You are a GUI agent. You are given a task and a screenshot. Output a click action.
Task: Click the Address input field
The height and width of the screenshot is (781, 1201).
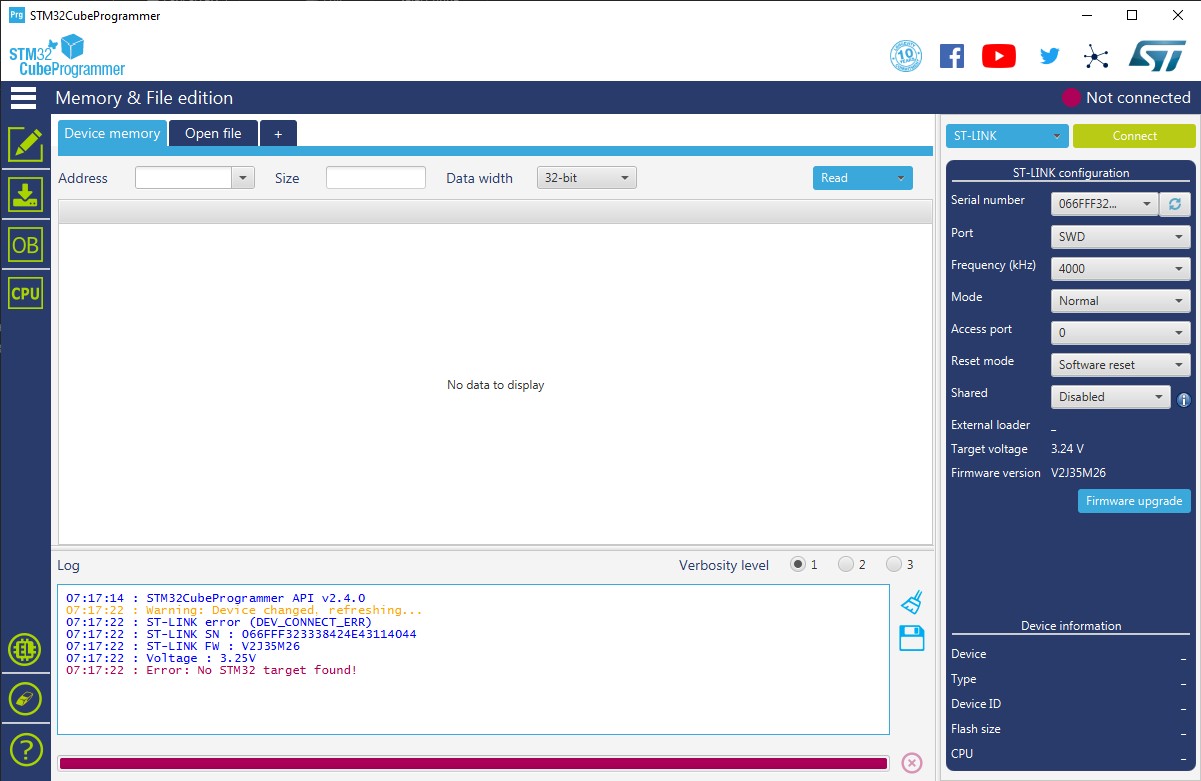[x=184, y=178]
